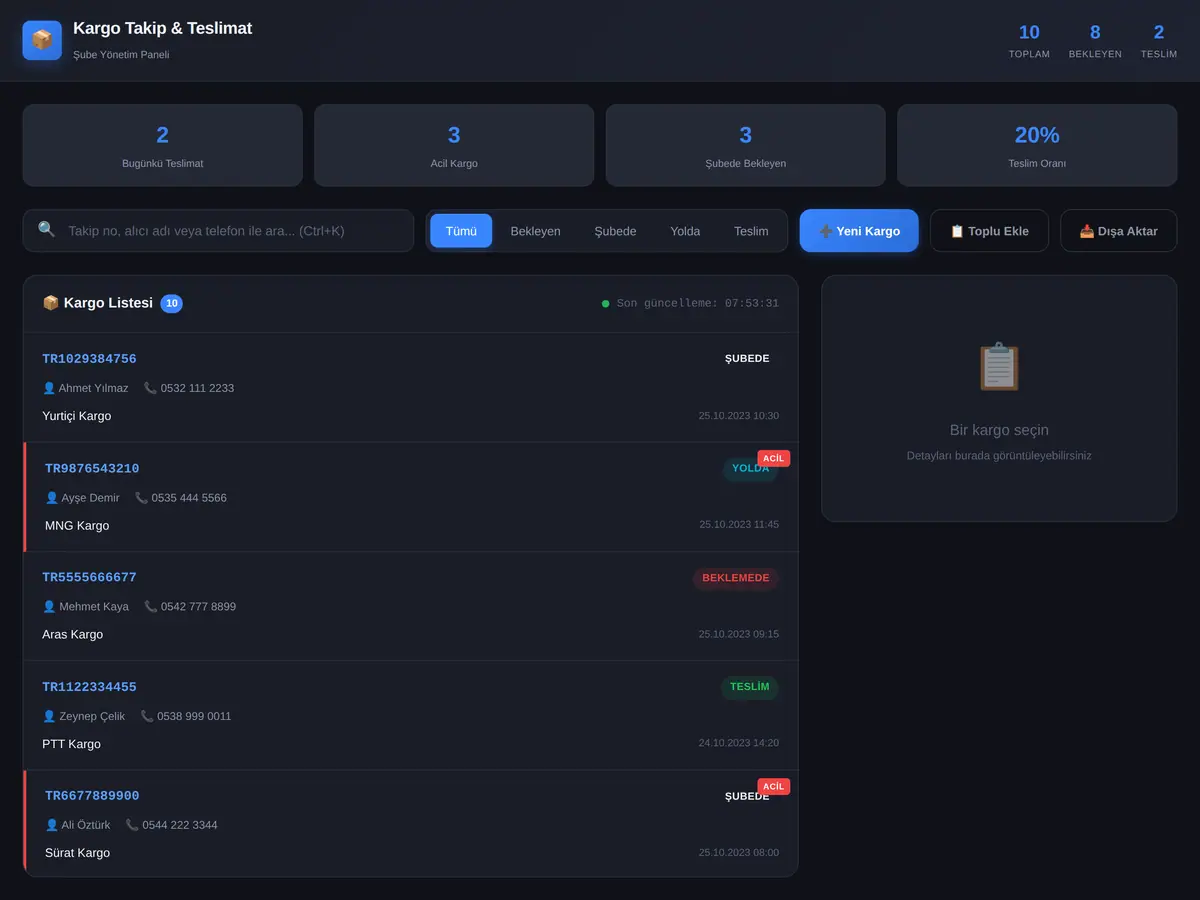Image resolution: width=1200 pixels, height=900 pixels.
Task: Click the Kargo Listesi count badge 10
Action: click(172, 303)
